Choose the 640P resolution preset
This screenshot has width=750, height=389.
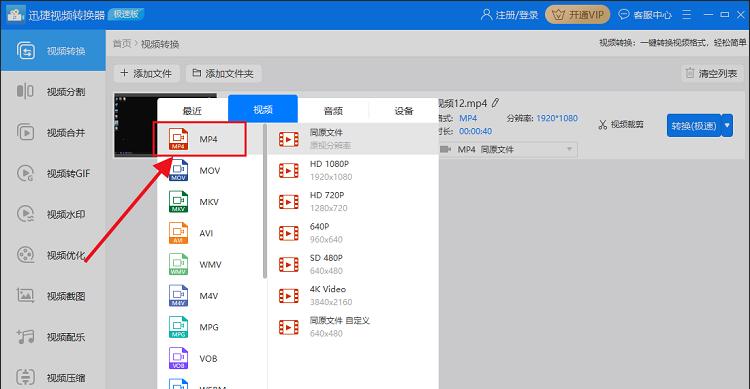pos(353,233)
